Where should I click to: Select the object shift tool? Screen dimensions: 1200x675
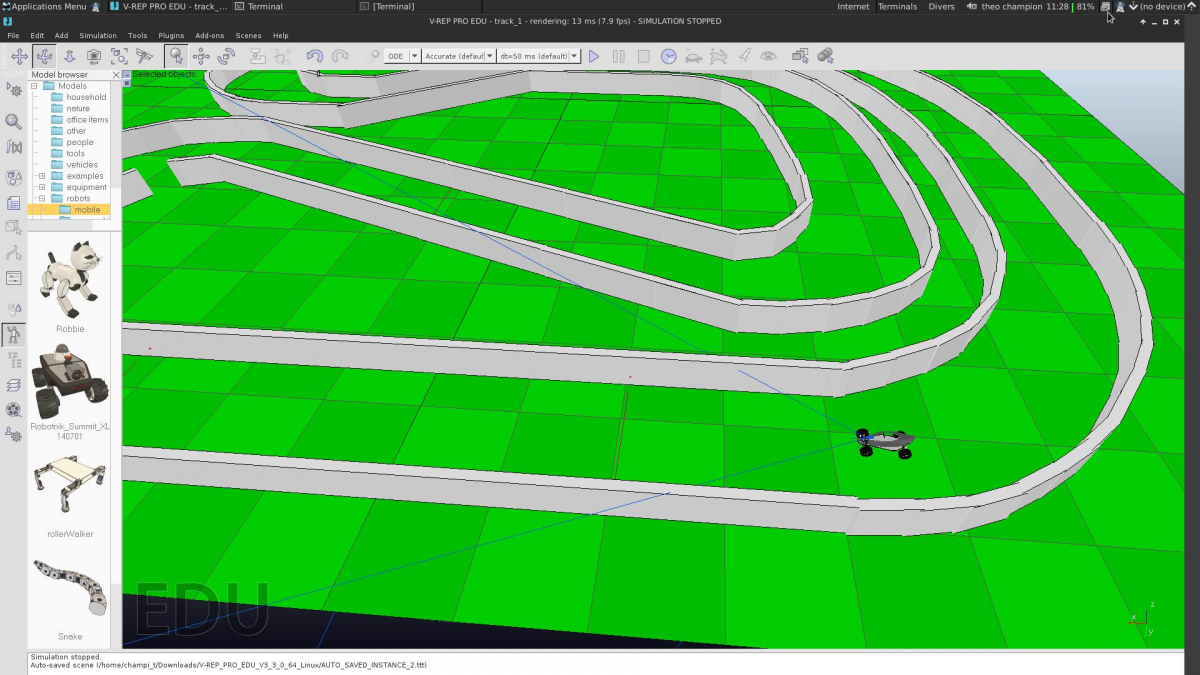tap(201, 57)
